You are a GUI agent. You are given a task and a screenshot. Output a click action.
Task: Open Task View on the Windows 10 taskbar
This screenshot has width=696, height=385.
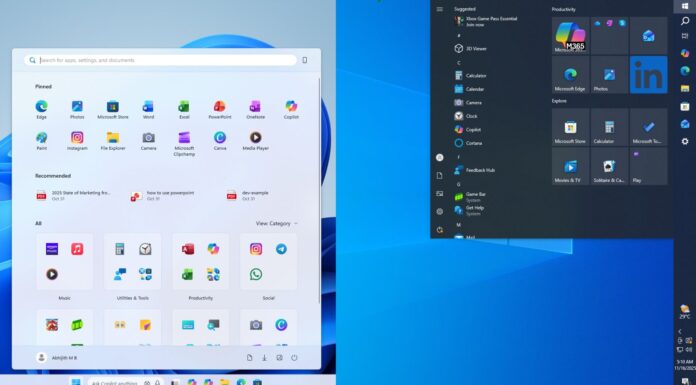pyautogui.click(x=685, y=36)
